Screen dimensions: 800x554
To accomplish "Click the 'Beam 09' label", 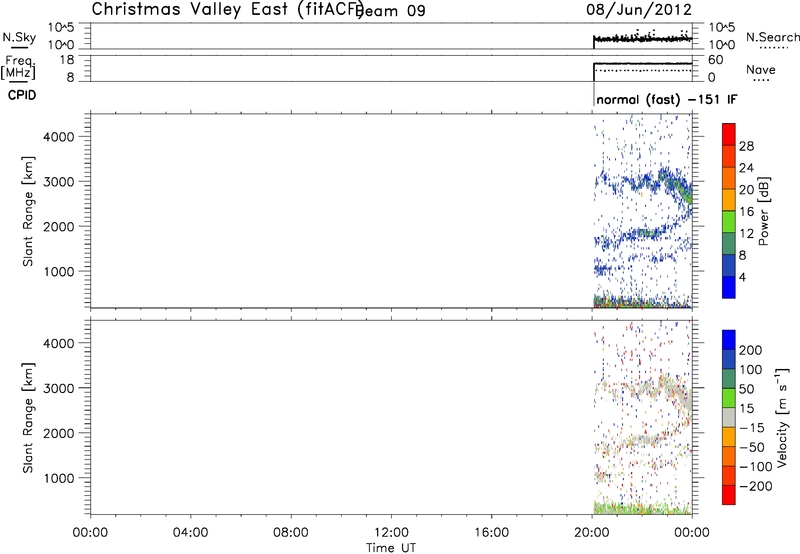I will tap(390, 11).
